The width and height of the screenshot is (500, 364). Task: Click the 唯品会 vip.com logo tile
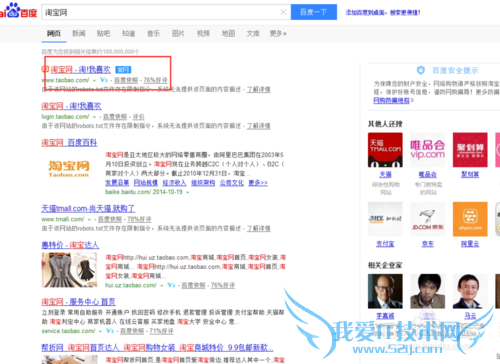pyautogui.click(x=427, y=150)
